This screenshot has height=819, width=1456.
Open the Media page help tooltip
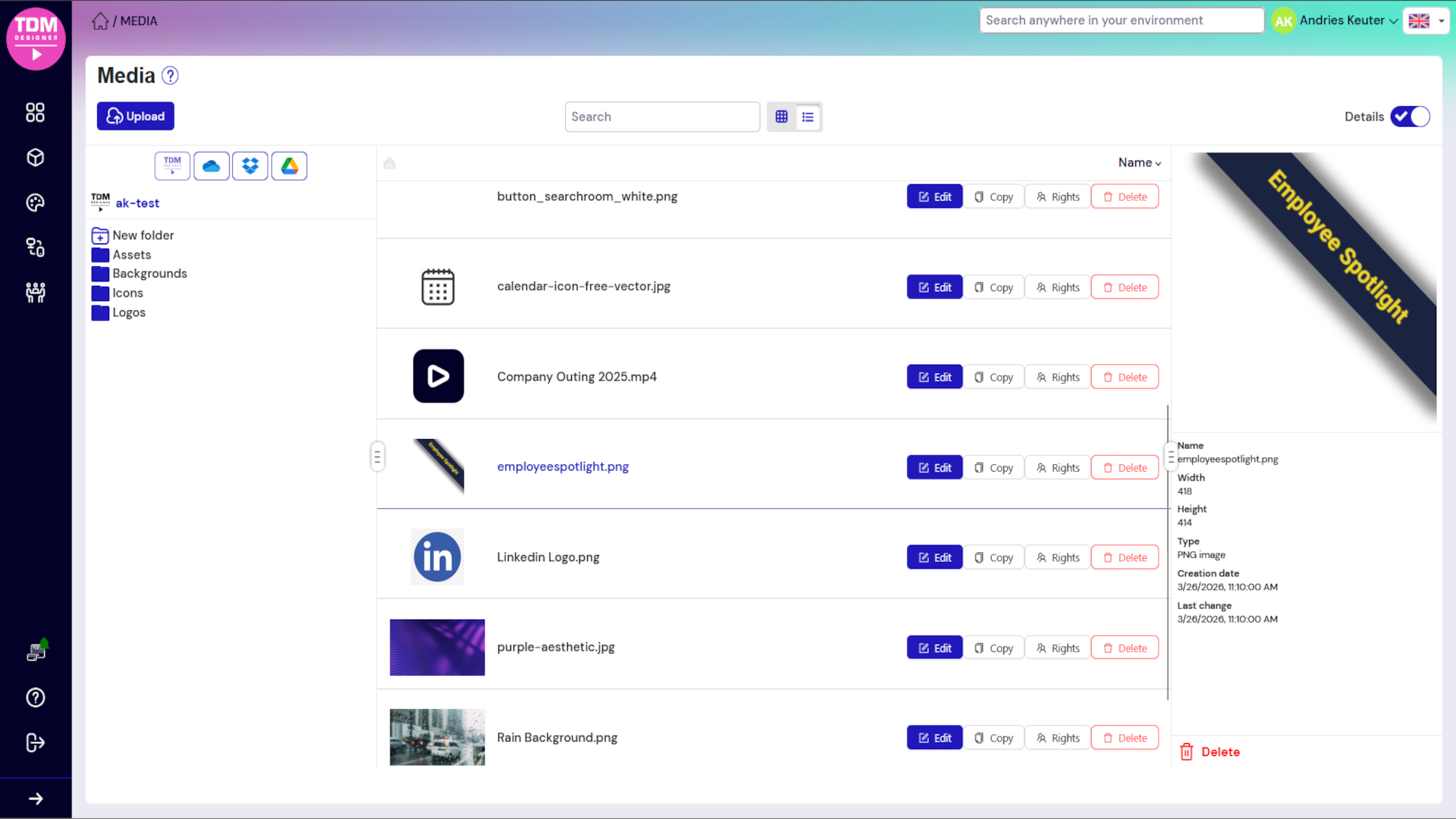[x=170, y=75]
